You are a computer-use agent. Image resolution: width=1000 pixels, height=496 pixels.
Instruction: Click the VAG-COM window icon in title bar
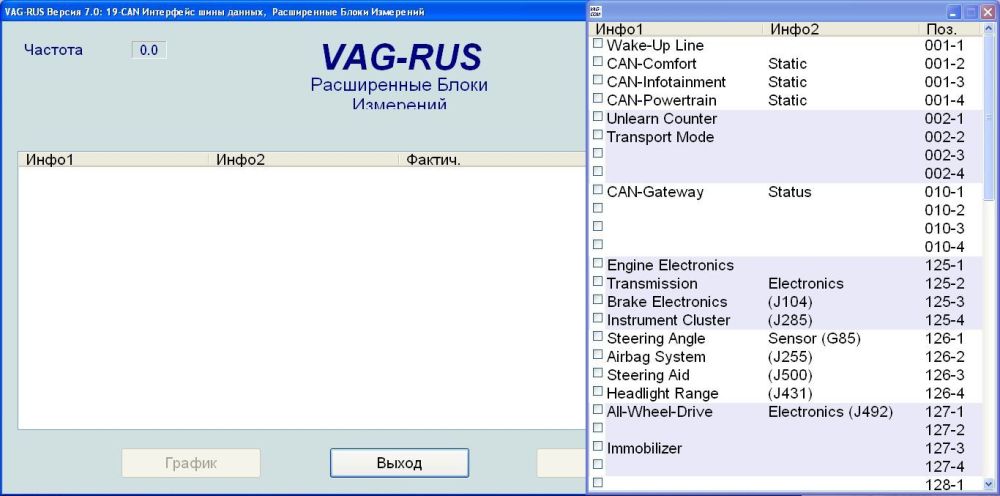595,11
